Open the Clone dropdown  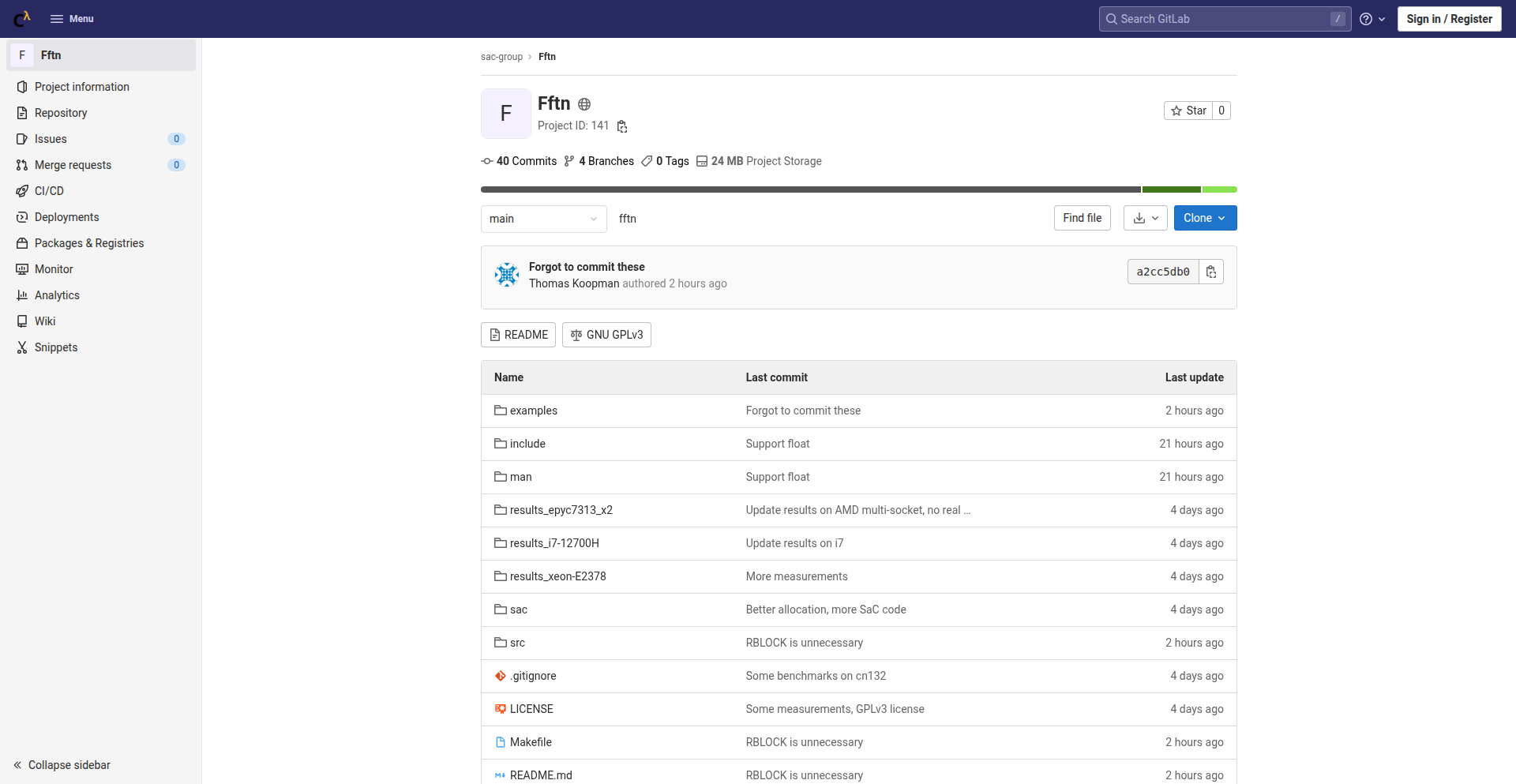pyautogui.click(x=1204, y=218)
